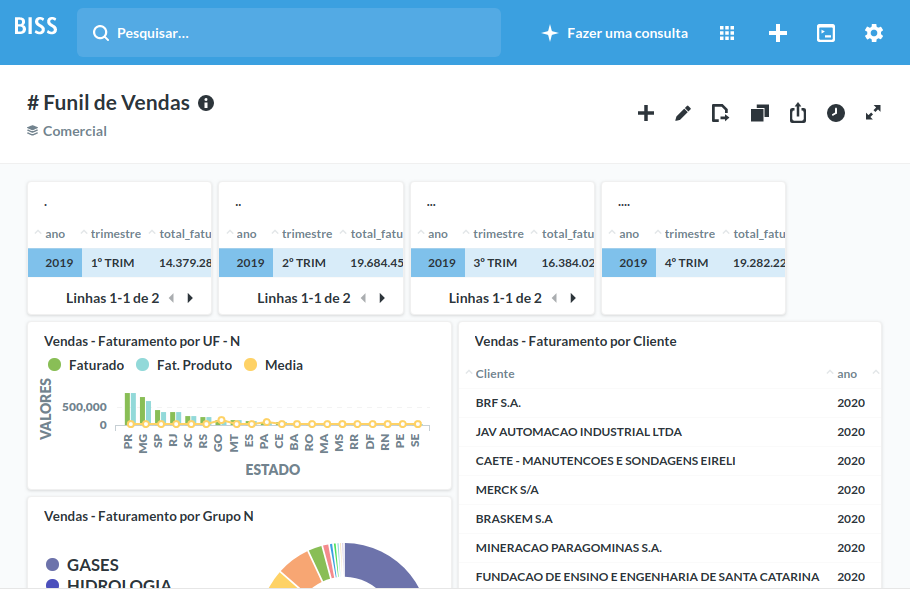Open the Vendas - Faturamento por Cliente title
910x589 pixels.
point(576,341)
